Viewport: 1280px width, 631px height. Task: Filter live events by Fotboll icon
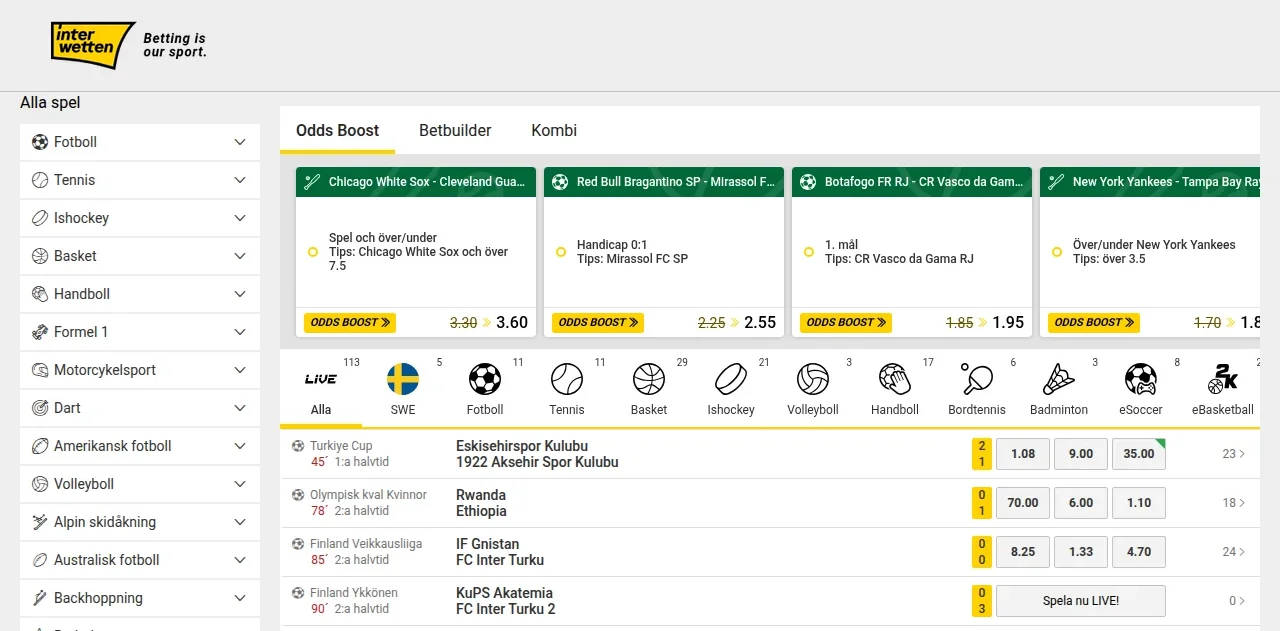(x=485, y=379)
